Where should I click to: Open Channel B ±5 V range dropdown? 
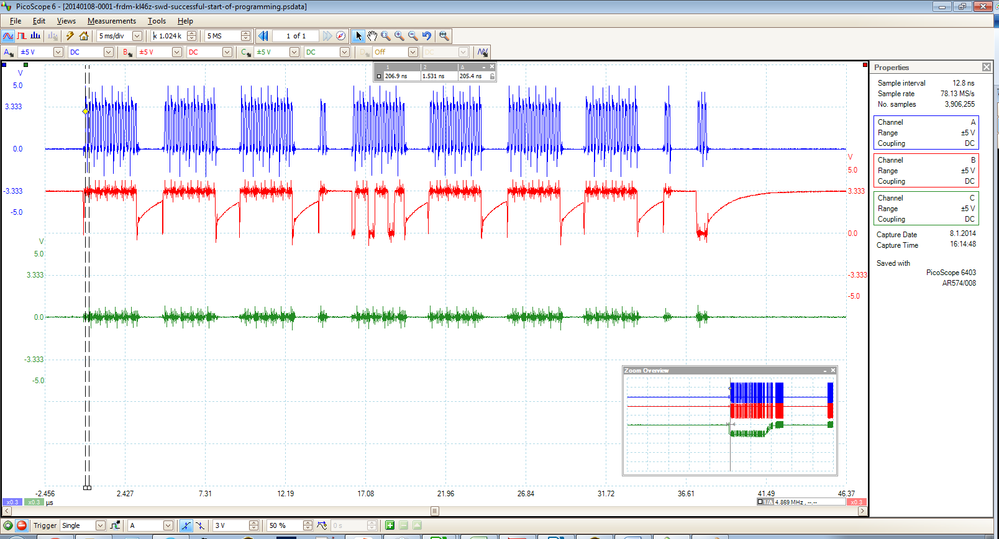(x=176, y=52)
